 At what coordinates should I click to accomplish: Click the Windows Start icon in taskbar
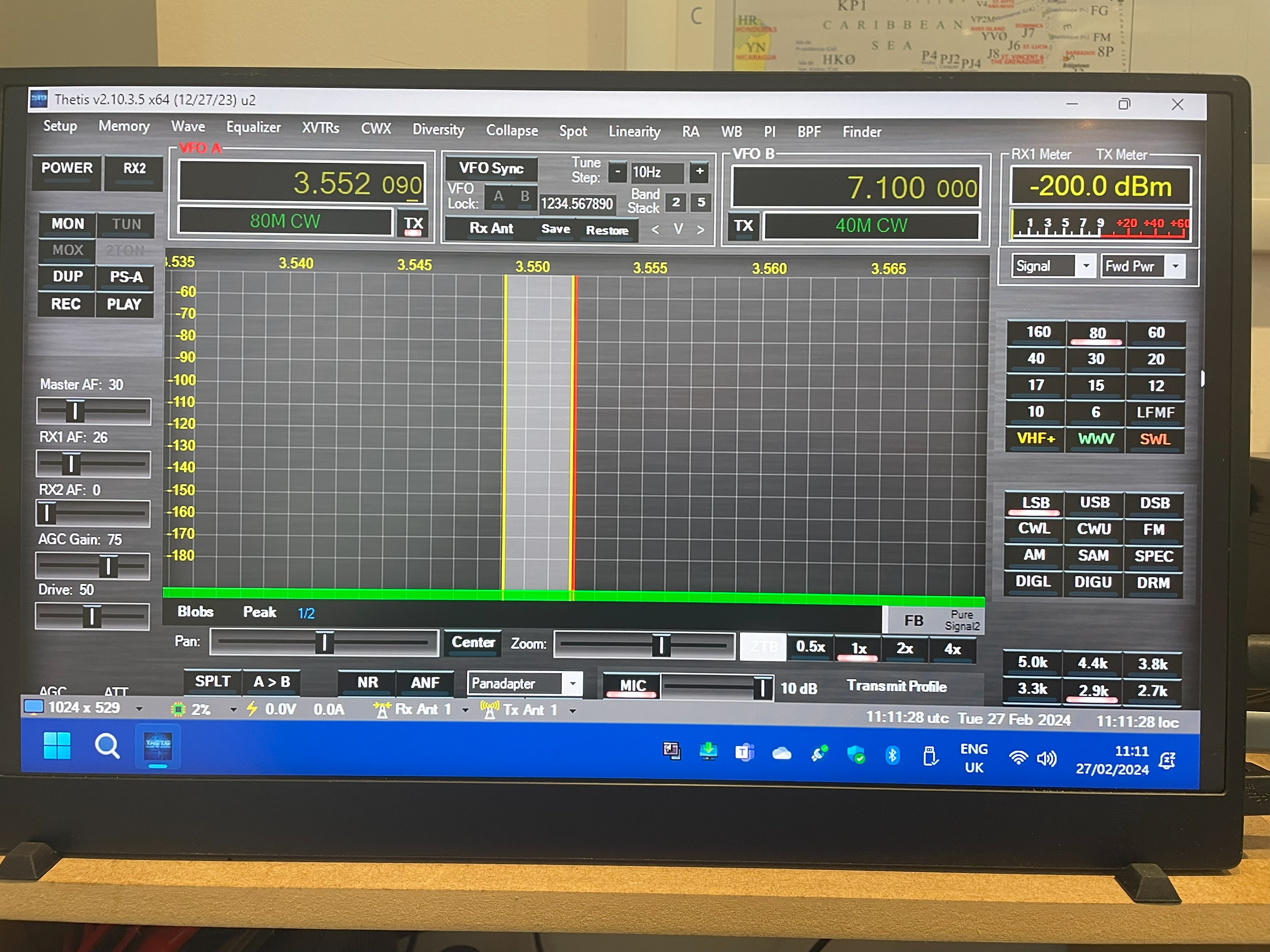click(57, 745)
